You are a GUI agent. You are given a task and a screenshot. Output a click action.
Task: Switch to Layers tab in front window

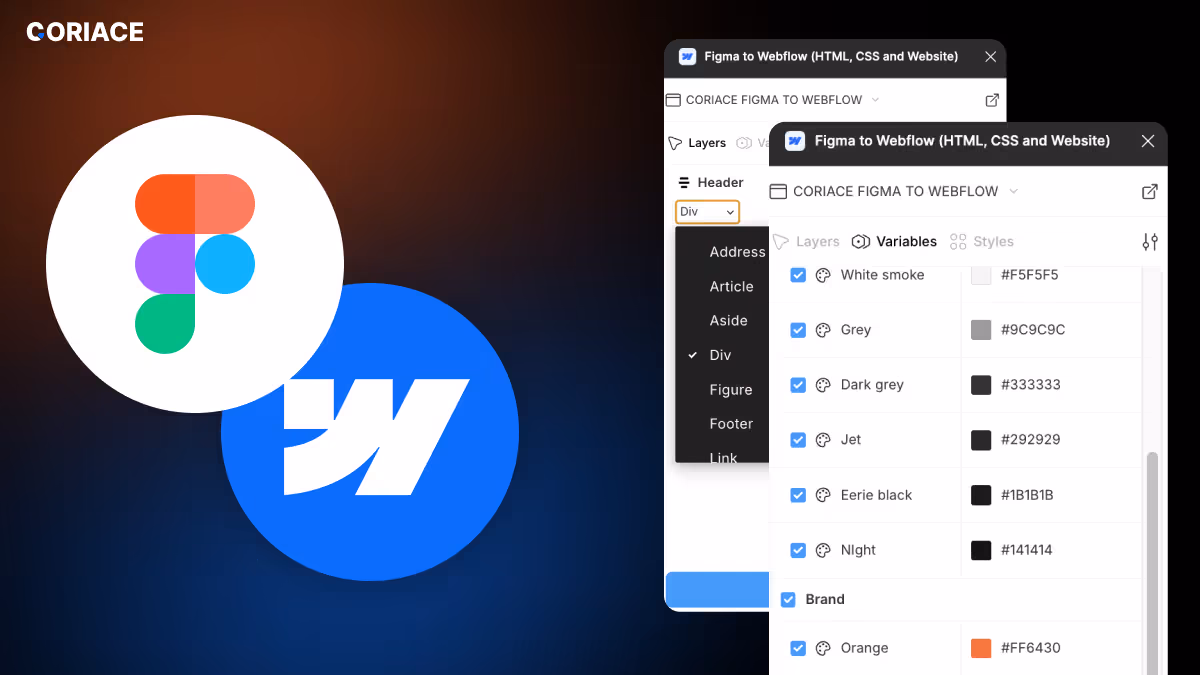(807, 242)
